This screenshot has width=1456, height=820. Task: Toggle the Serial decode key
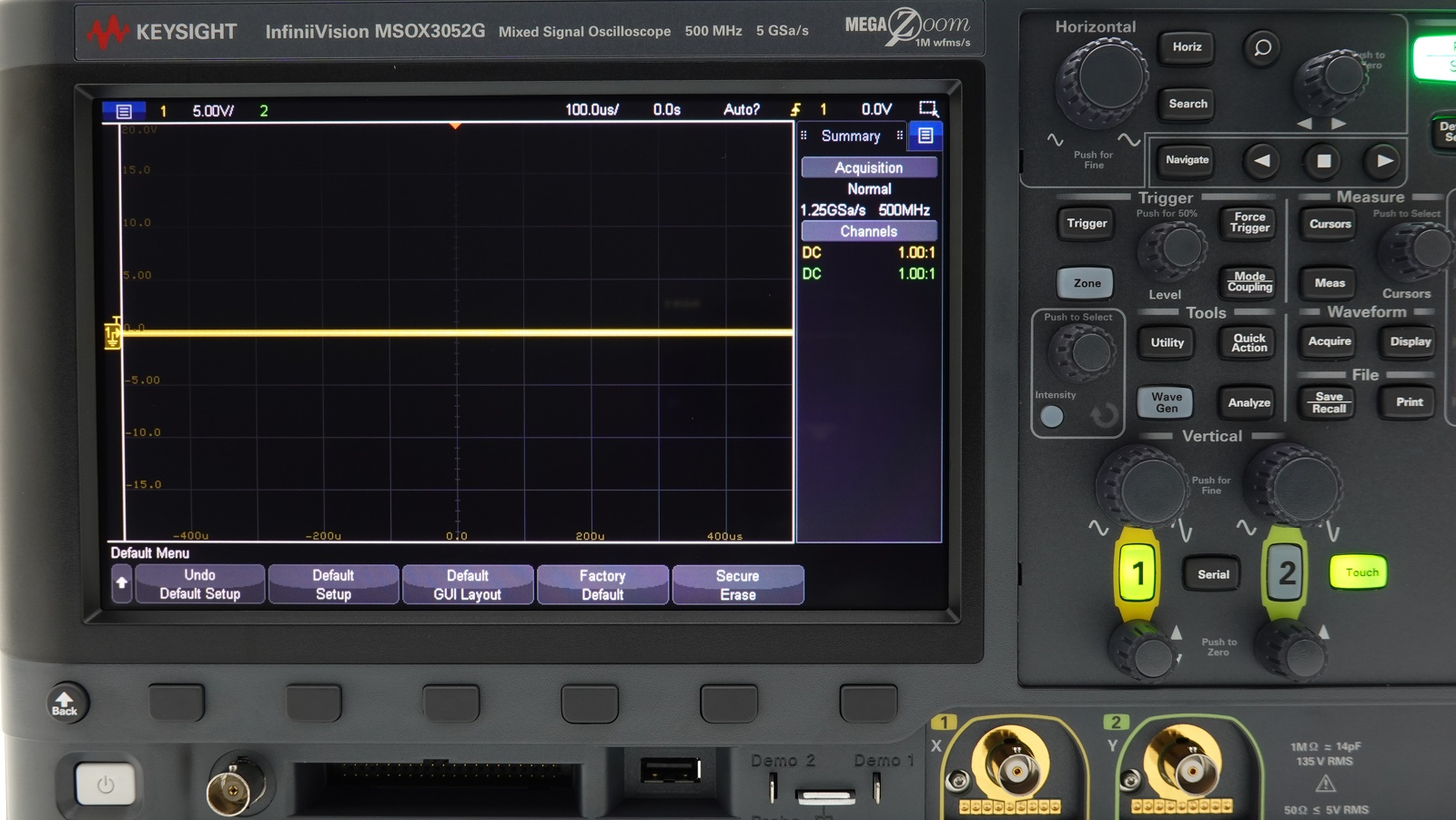click(x=1213, y=574)
